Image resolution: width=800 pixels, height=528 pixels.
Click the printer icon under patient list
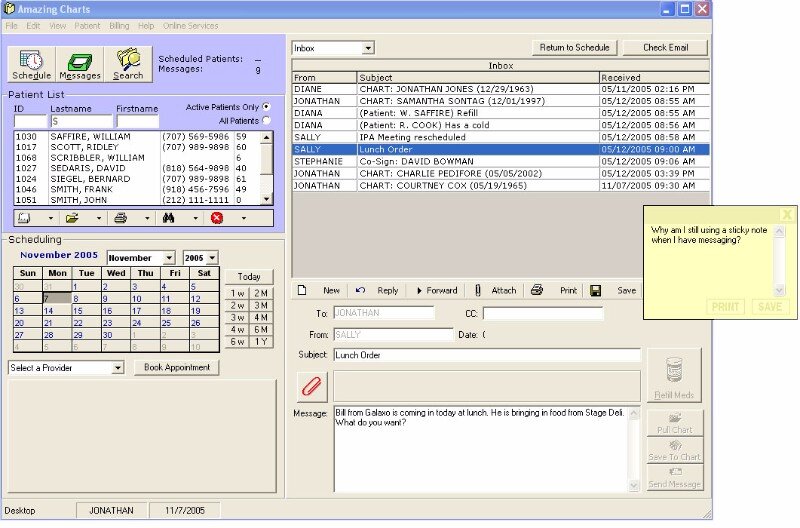pos(120,217)
